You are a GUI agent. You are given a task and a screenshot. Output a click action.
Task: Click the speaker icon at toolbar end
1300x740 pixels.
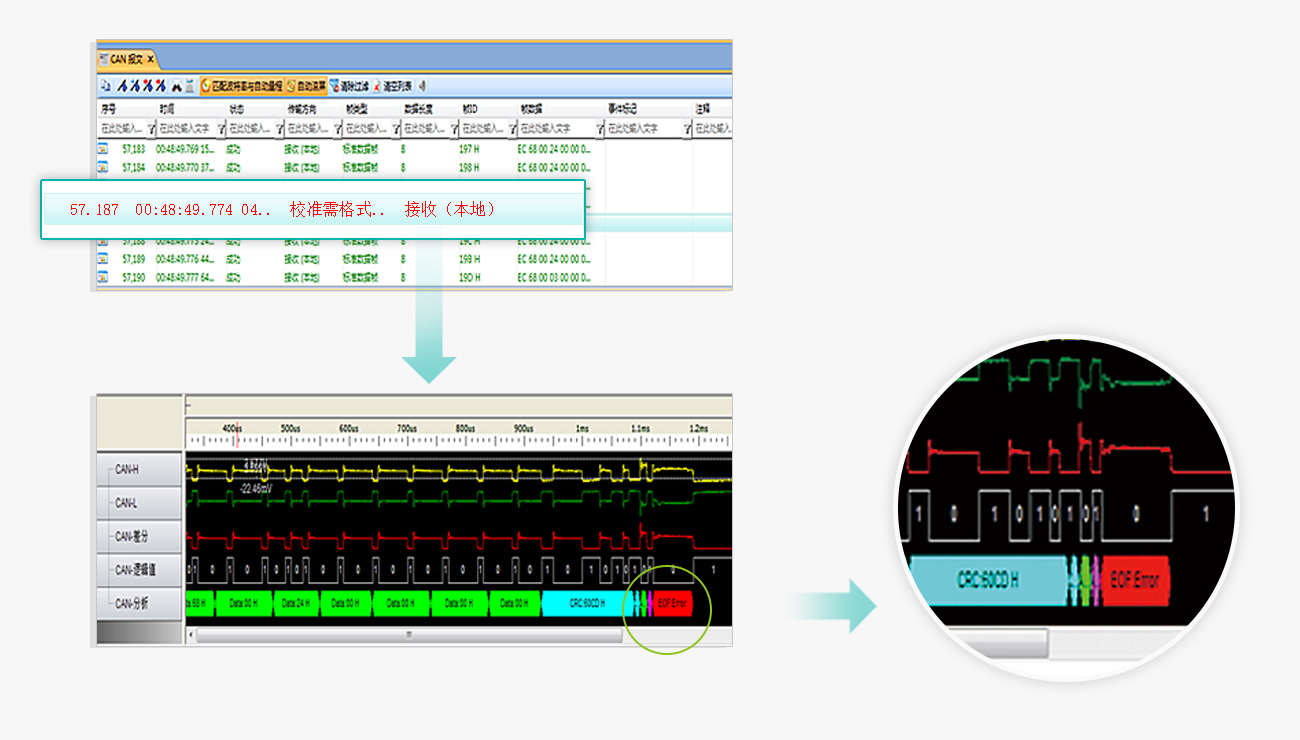pyautogui.click(x=422, y=86)
